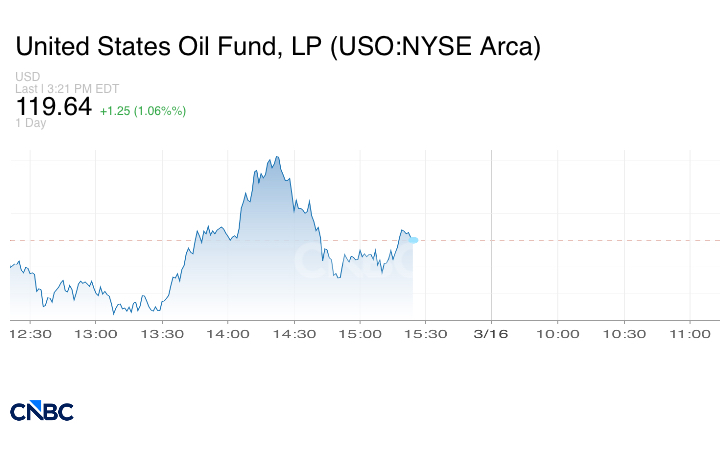This screenshot has height=450, width=720.
Task: Select the 1 Day range label
Action: [x=31, y=123]
